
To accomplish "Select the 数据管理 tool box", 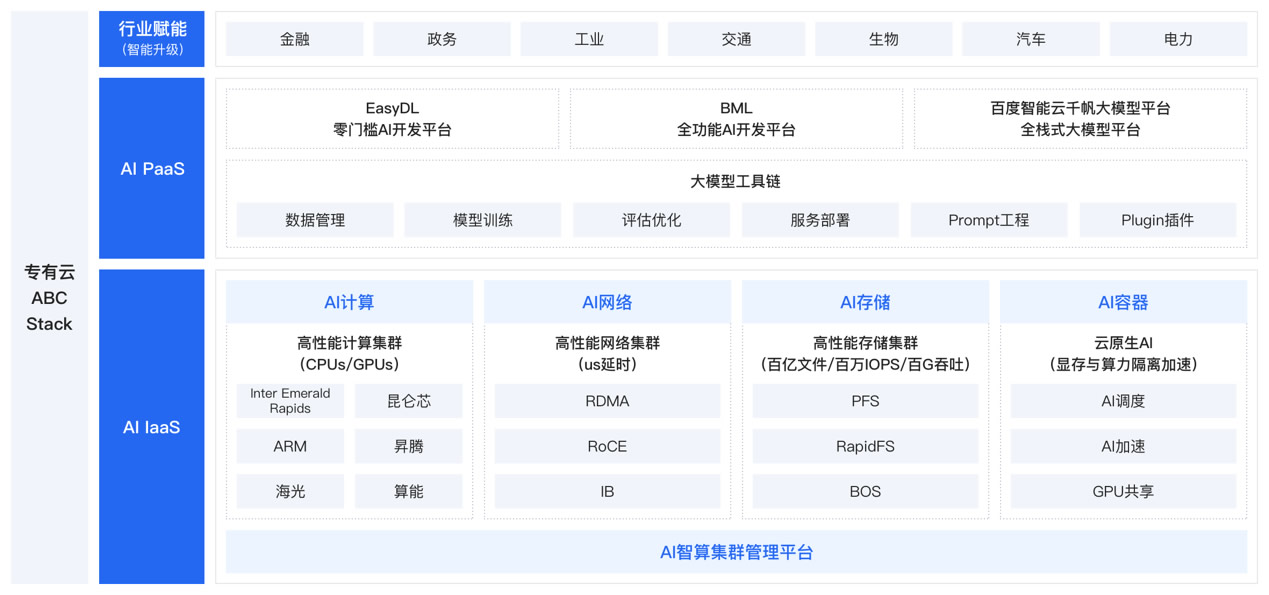I will pyautogui.click(x=315, y=220).
